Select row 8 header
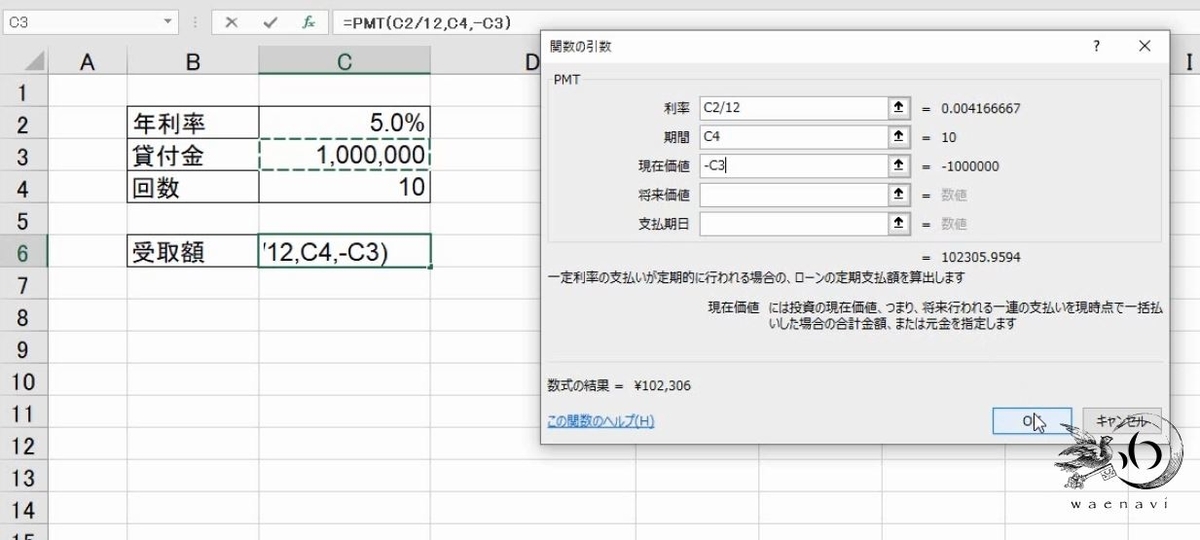Viewport: 1200px width, 540px height. pos(24,317)
